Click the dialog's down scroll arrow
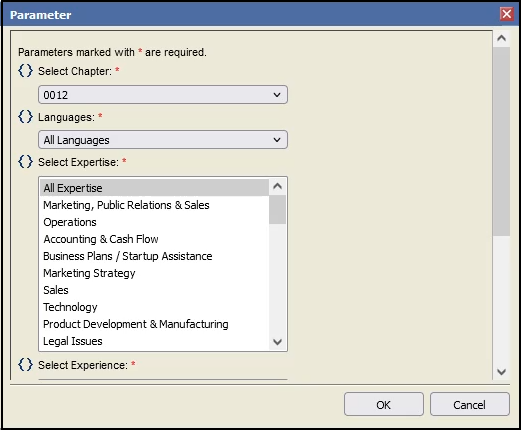521x430 pixels. [x=501, y=371]
